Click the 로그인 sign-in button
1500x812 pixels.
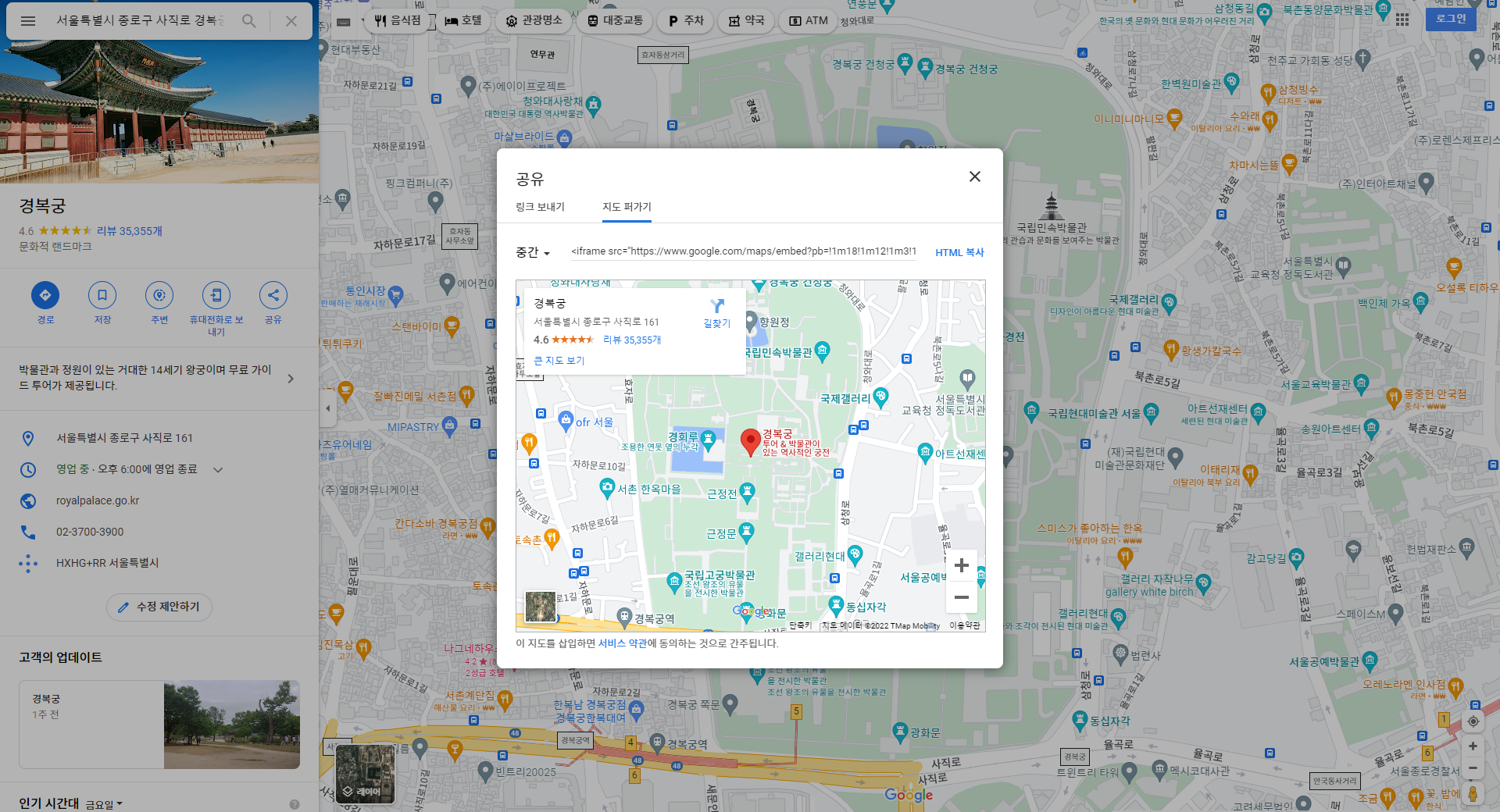(x=1451, y=19)
